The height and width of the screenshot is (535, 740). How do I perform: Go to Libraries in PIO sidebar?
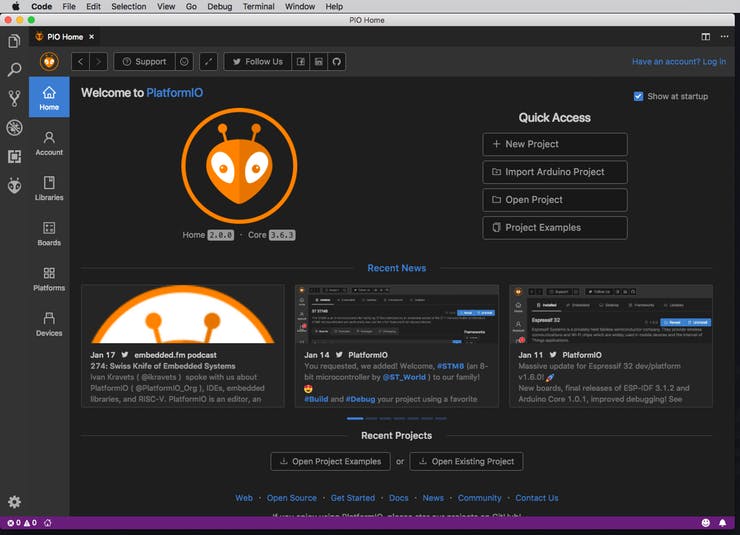(x=49, y=188)
